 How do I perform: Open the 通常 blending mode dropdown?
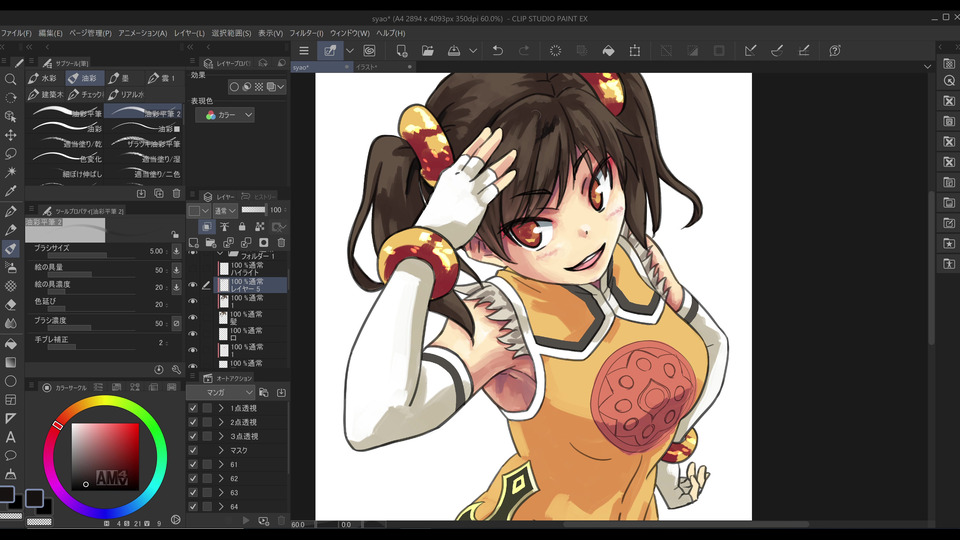point(224,211)
